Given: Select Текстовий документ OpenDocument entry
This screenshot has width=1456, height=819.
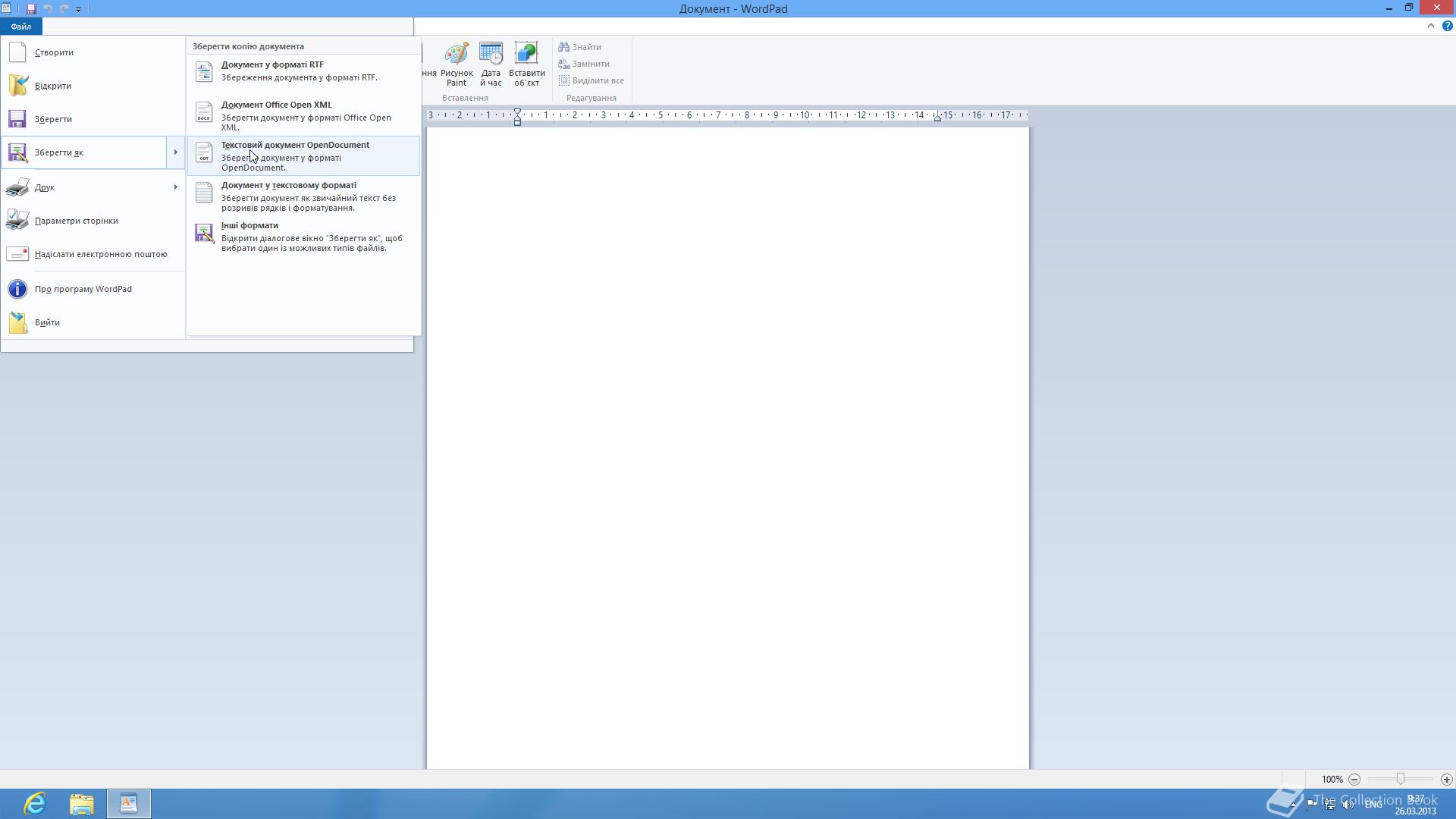Looking at the screenshot, I should 303,156.
